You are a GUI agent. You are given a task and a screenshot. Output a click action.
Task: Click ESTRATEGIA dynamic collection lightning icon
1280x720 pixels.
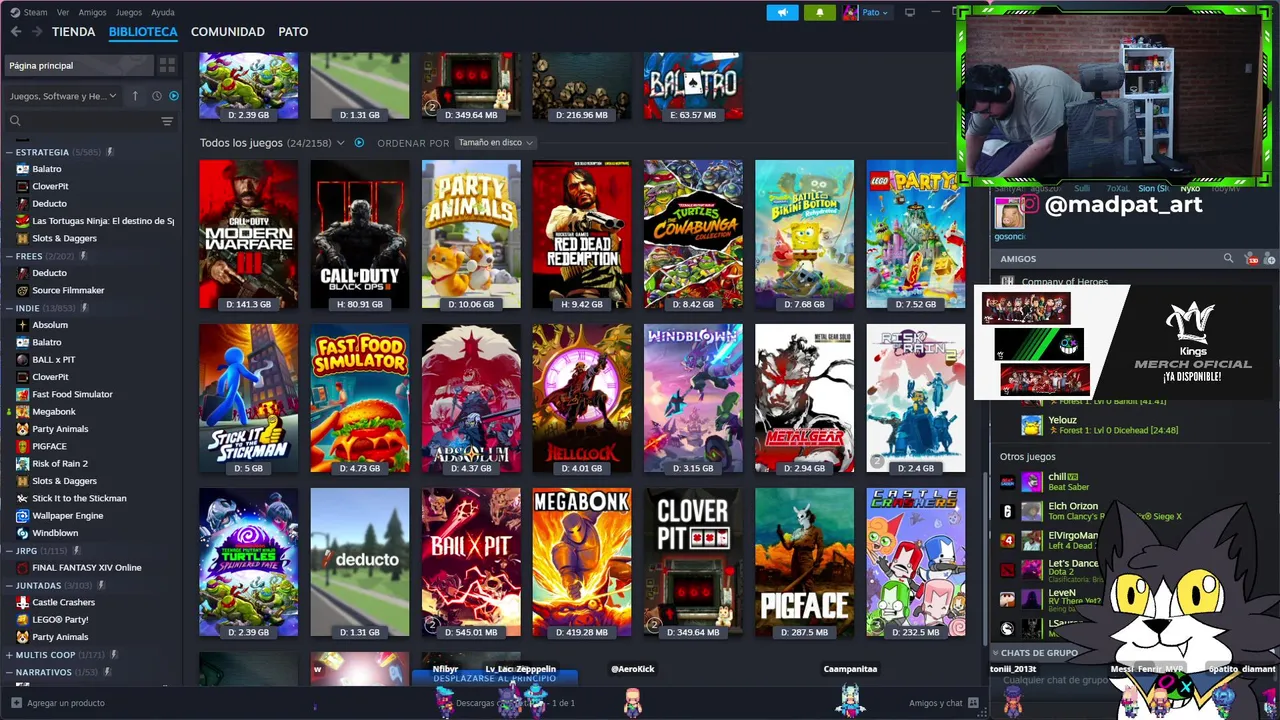pyautogui.click(x=110, y=152)
